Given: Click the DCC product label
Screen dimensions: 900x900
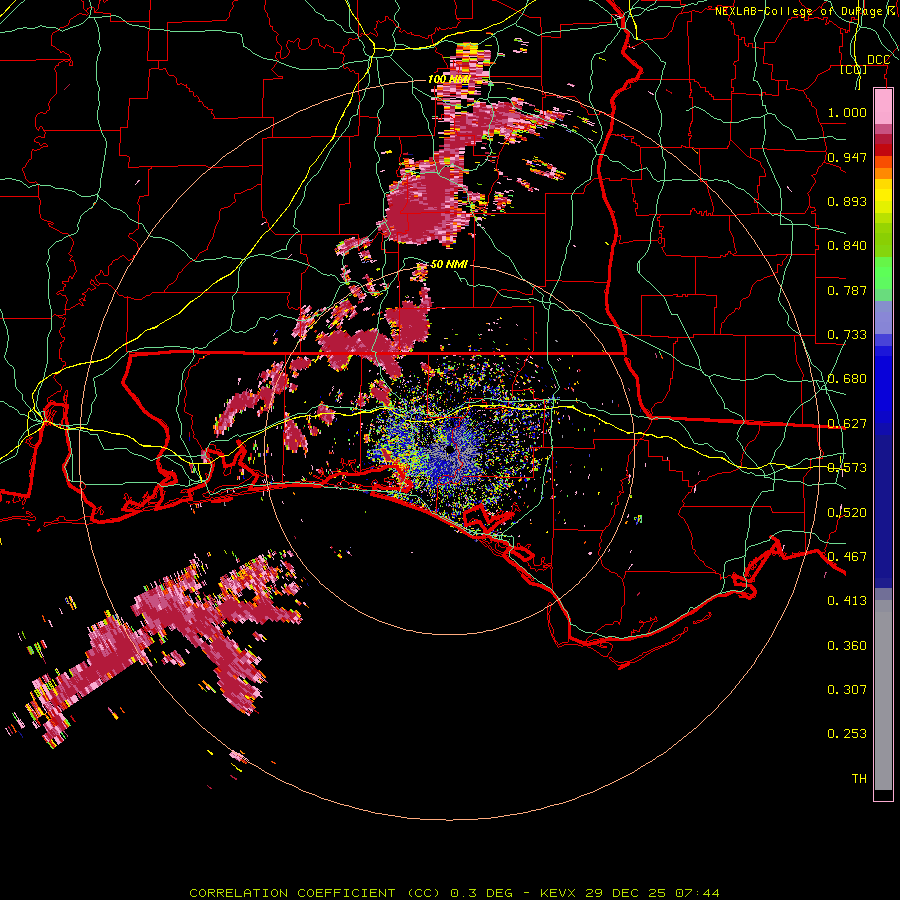Looking at the screenshot, I should (878, 60).
